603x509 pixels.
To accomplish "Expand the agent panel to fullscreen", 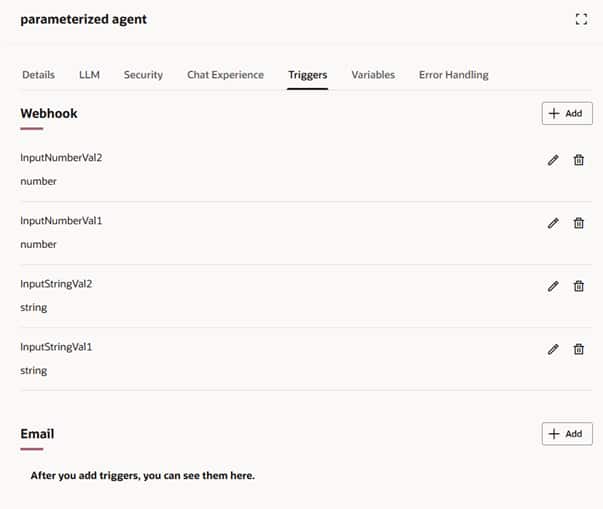I will (581, 19).
